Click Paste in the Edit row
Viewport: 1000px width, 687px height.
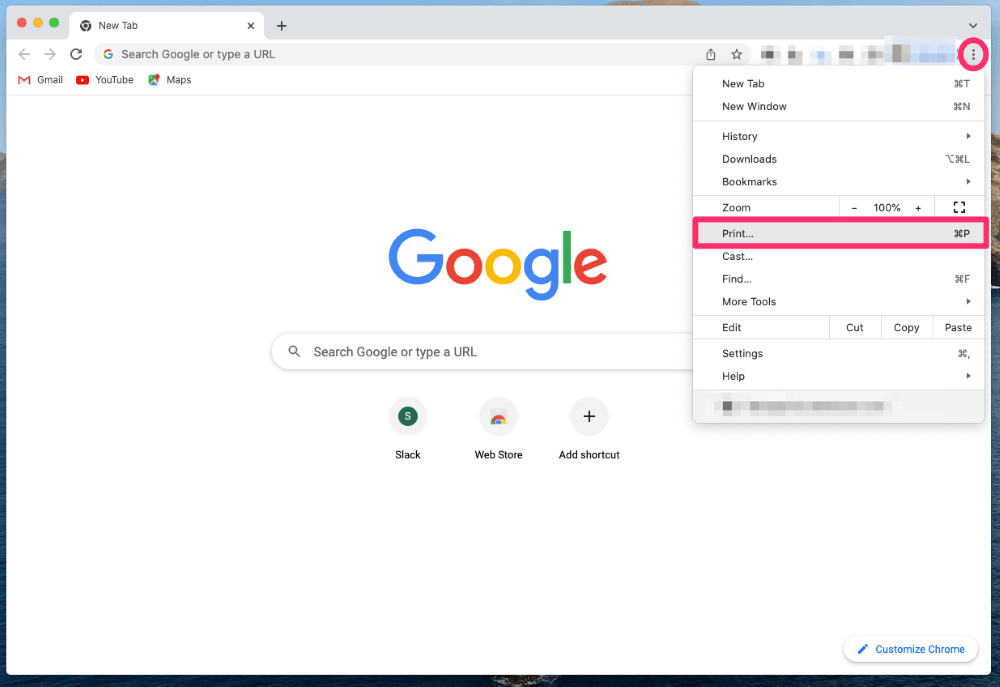pyautogui.click(x=958, y=327)
